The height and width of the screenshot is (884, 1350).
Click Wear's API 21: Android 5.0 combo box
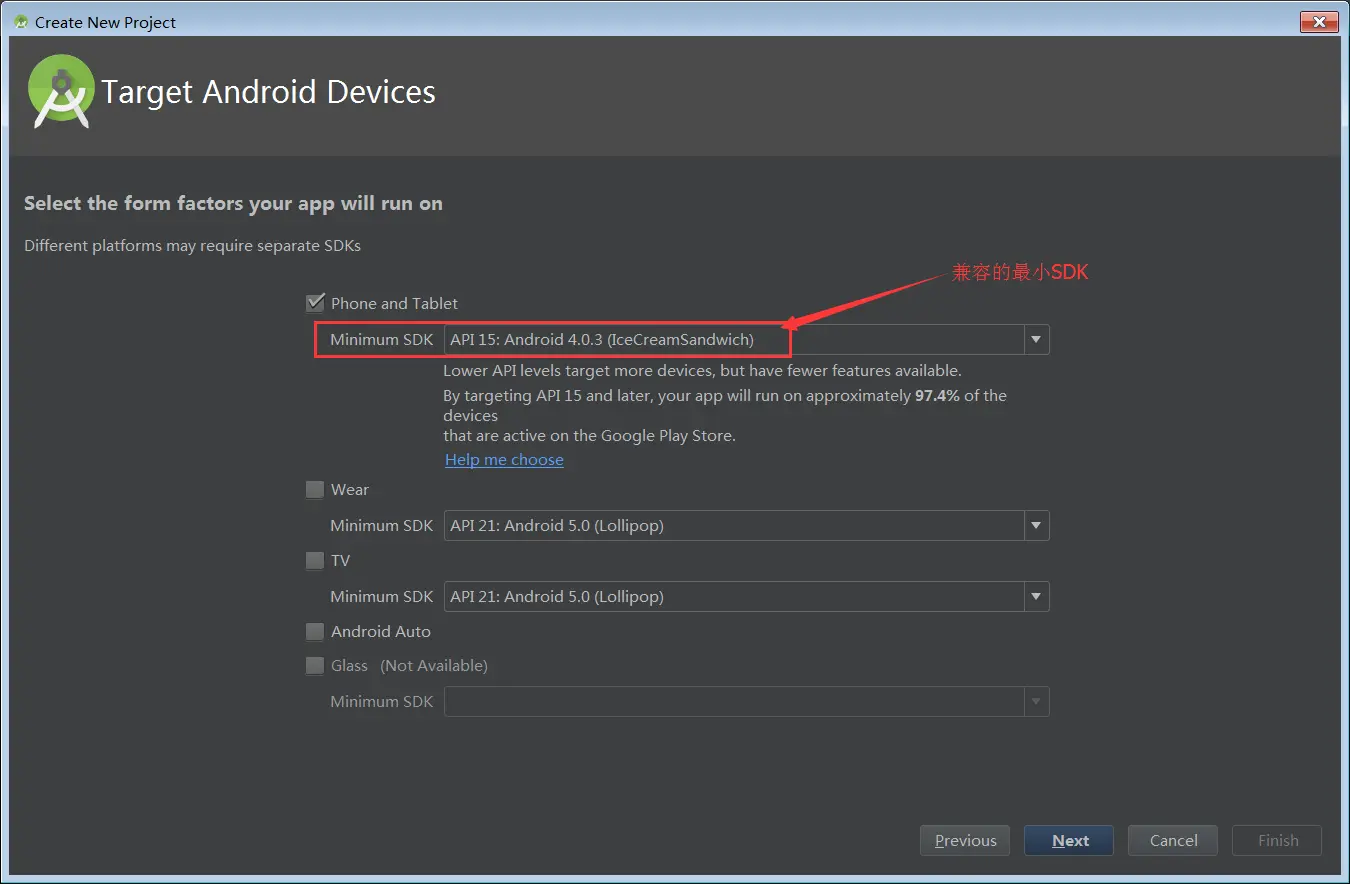(746, 525)
